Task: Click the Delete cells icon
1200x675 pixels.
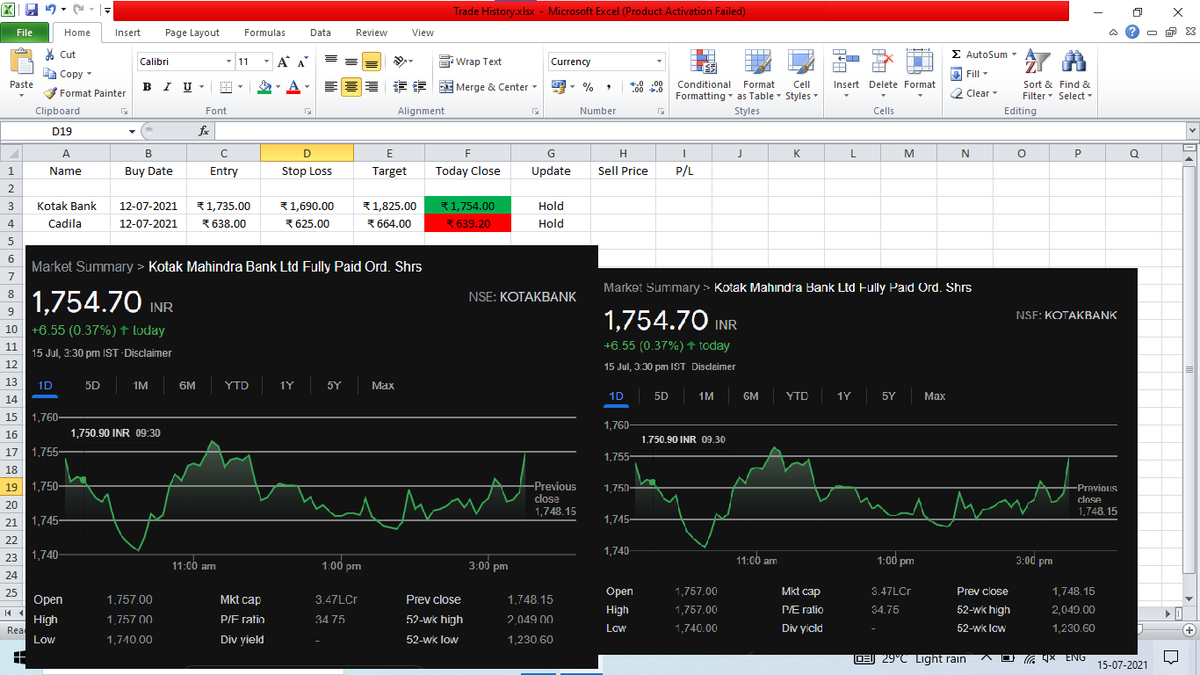Action: tap(883, 62)
